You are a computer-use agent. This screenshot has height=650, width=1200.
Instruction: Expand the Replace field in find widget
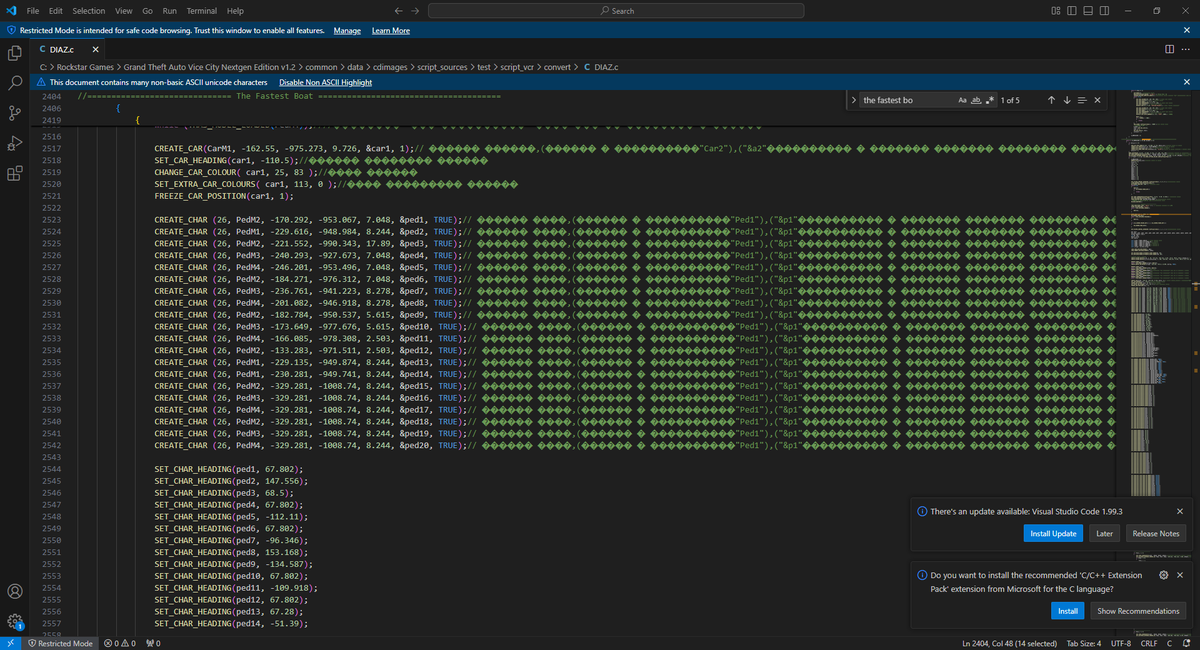(x=852, y=100)
